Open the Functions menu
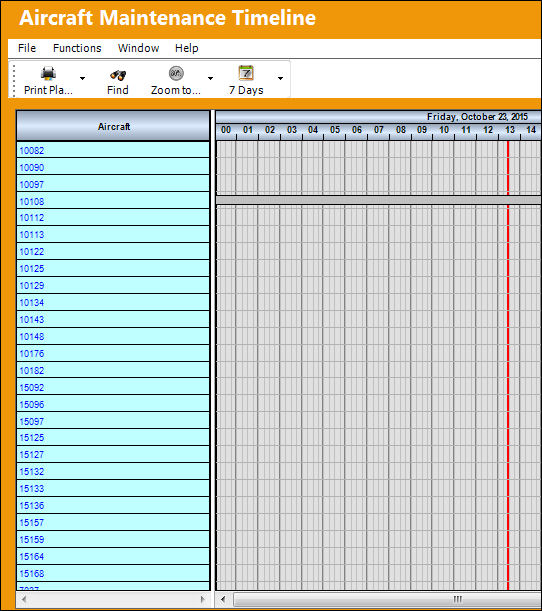Image resolution: width=542 pixels, height=611 pixels. (77, 48)
